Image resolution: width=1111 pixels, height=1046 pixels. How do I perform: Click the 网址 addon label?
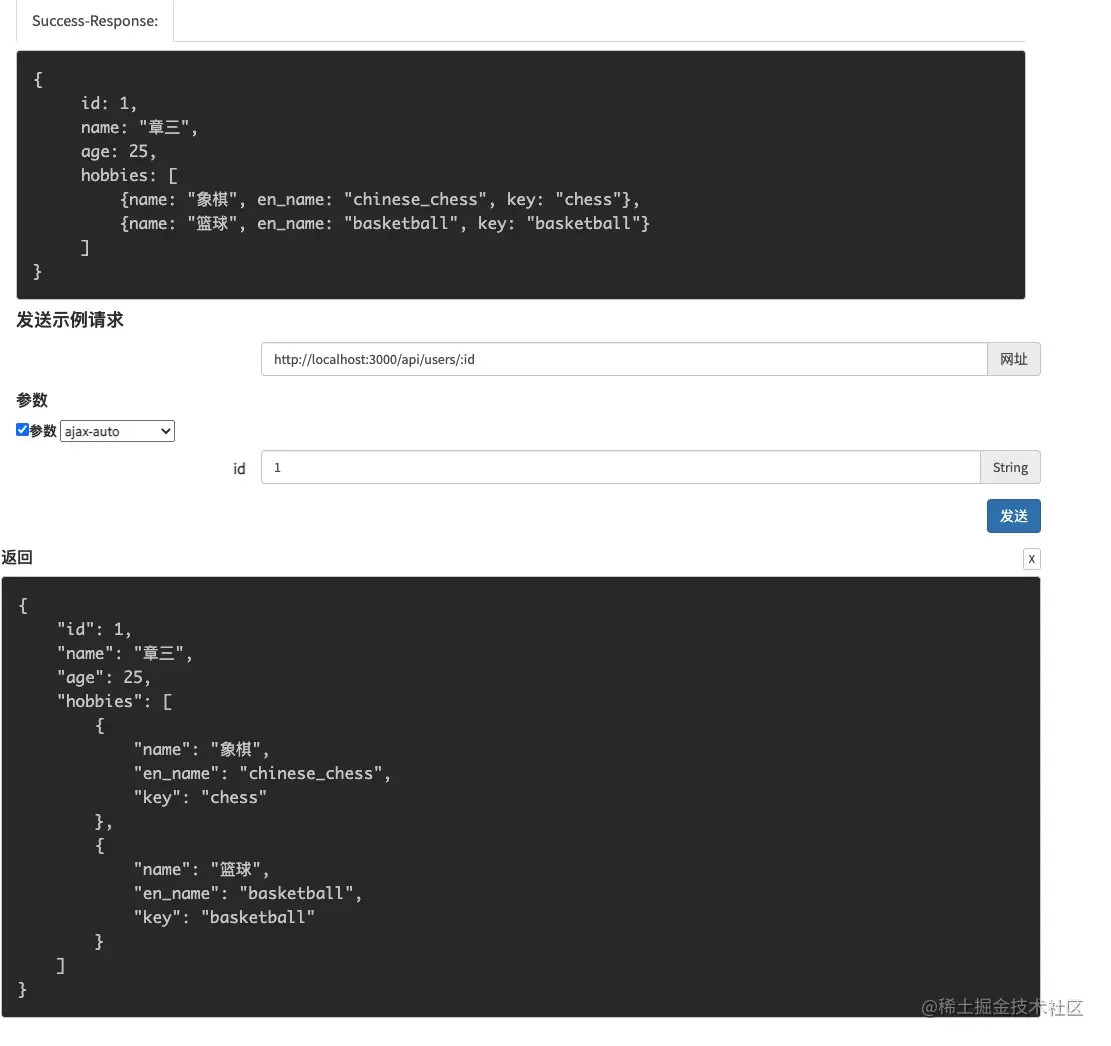1013,359
